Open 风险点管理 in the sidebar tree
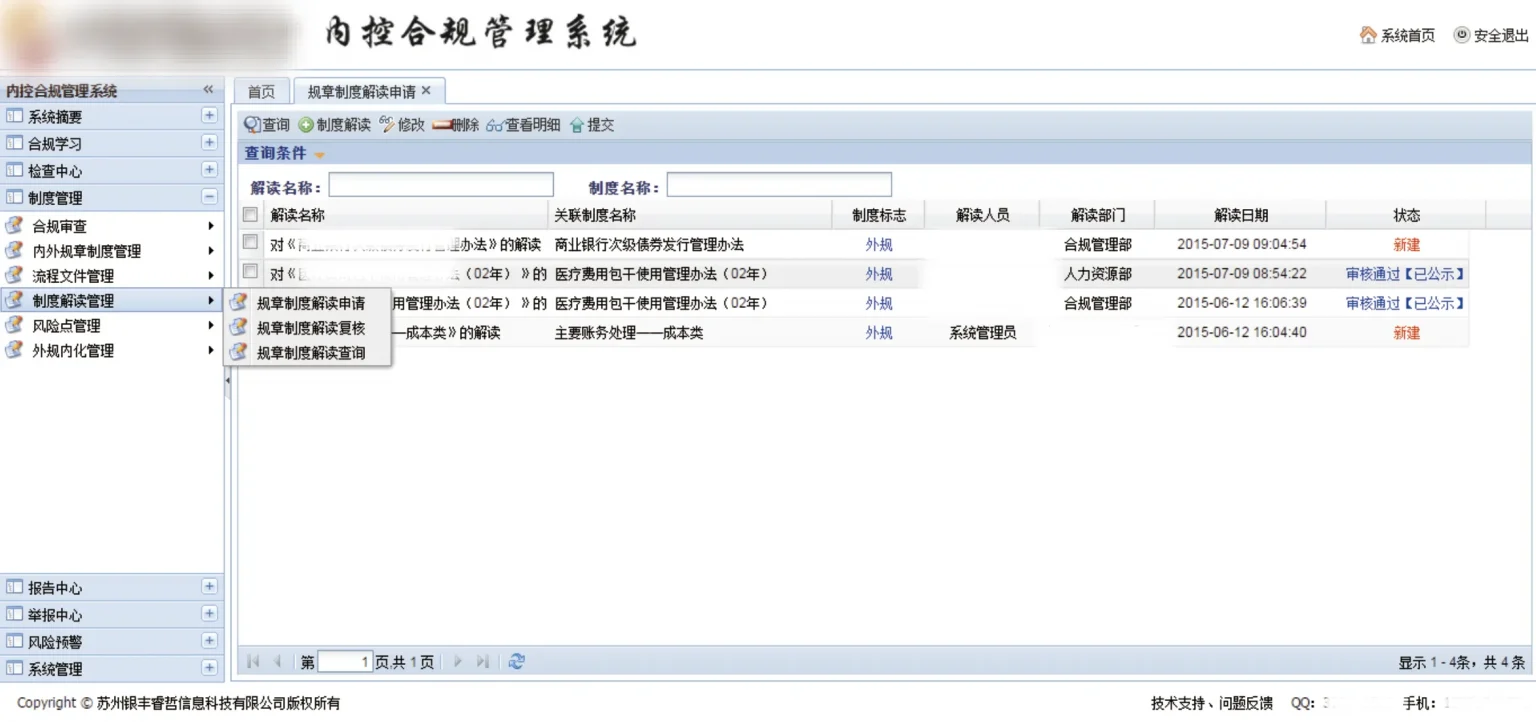The image size is (1536, 722). pos(66,325)
